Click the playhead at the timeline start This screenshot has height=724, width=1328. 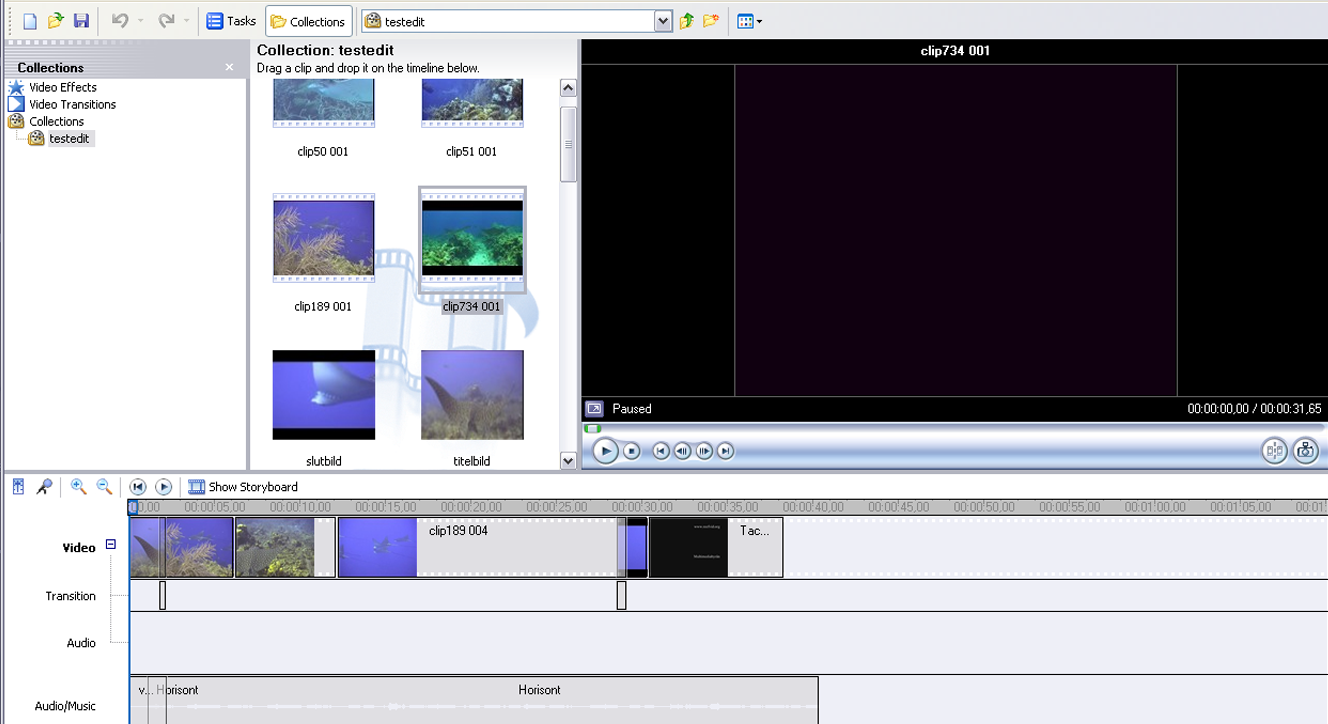[133, 507]
